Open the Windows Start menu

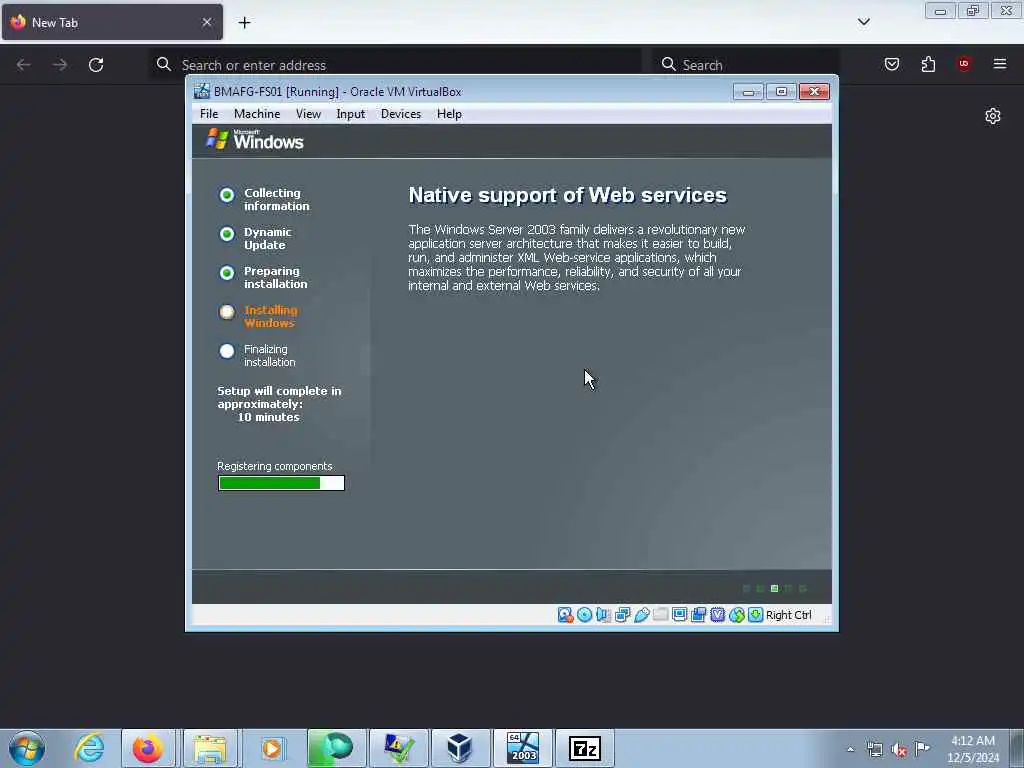(27, 748)
